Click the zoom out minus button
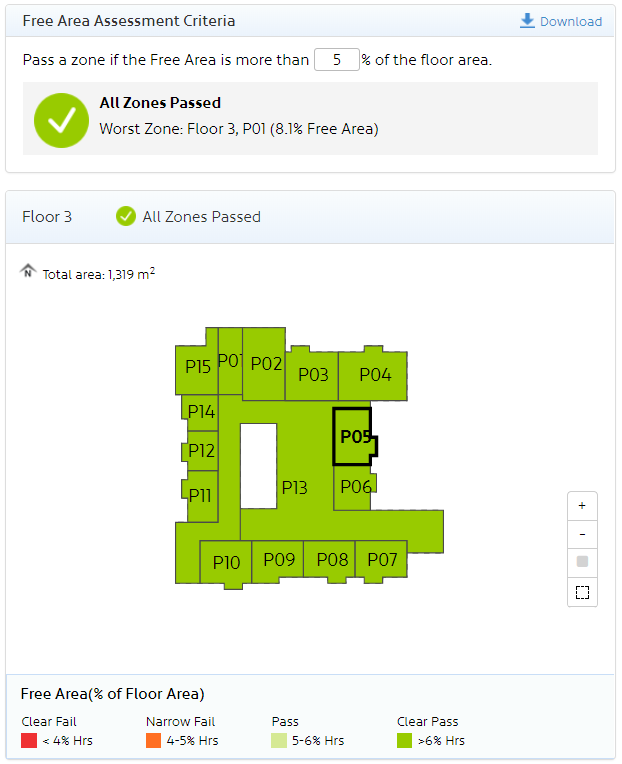Viewport: 622px width, 764px height. point(582,534)
